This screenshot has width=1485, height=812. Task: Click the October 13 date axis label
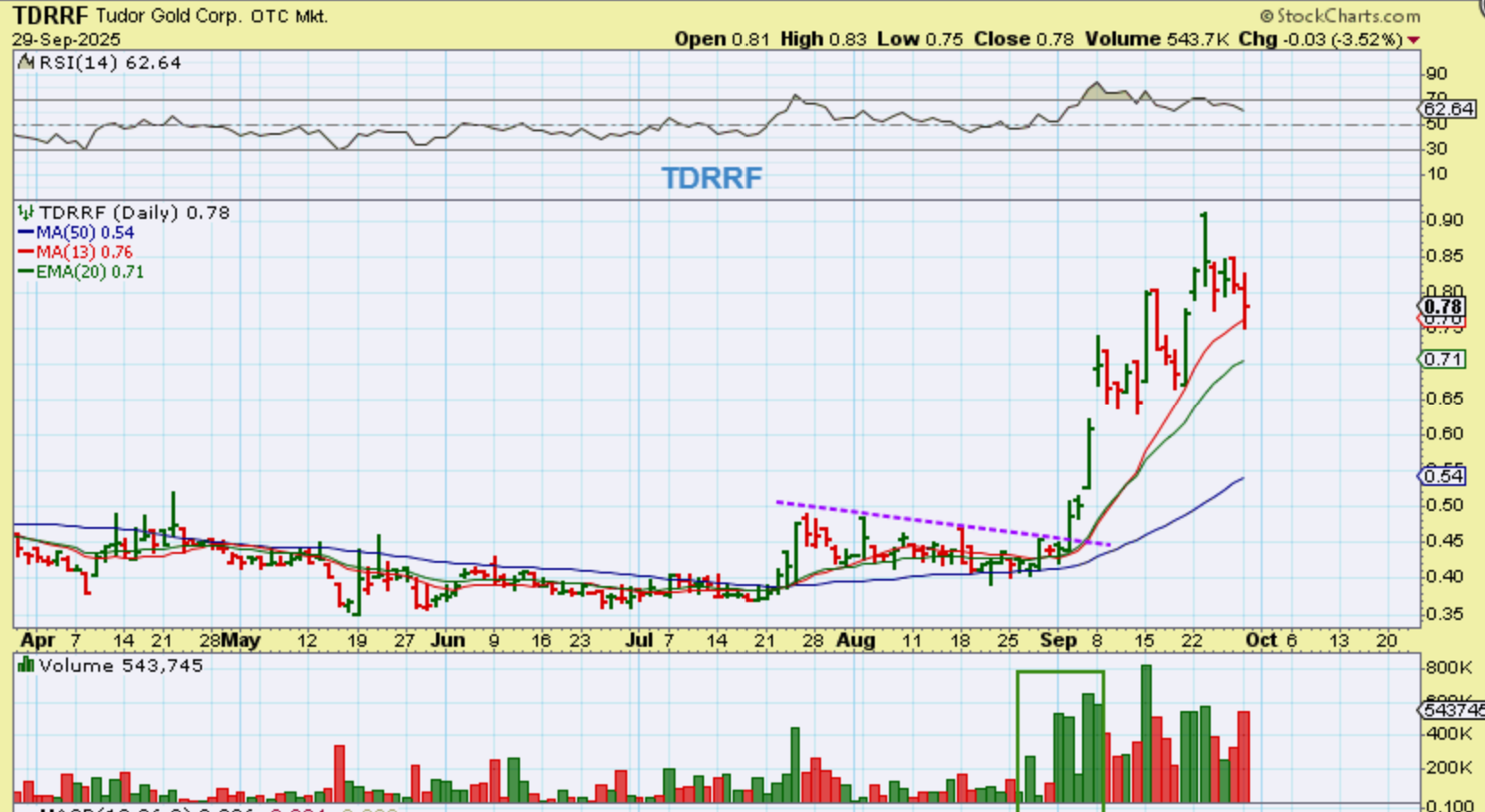[1338, 640]
